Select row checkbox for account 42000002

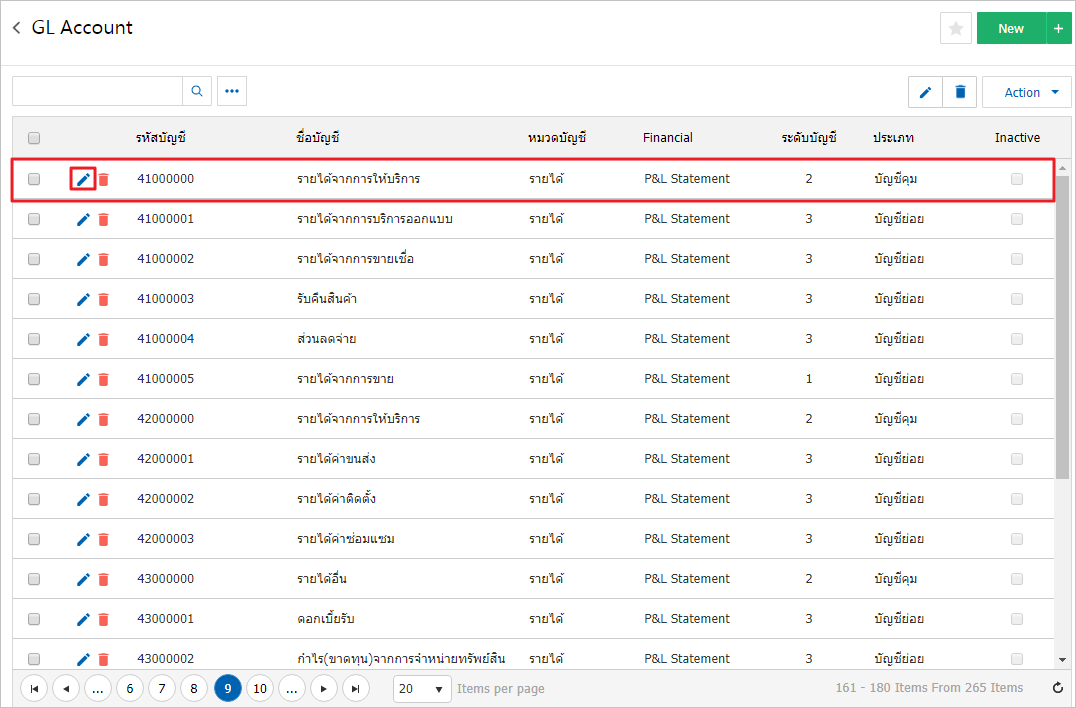point(34,499)
